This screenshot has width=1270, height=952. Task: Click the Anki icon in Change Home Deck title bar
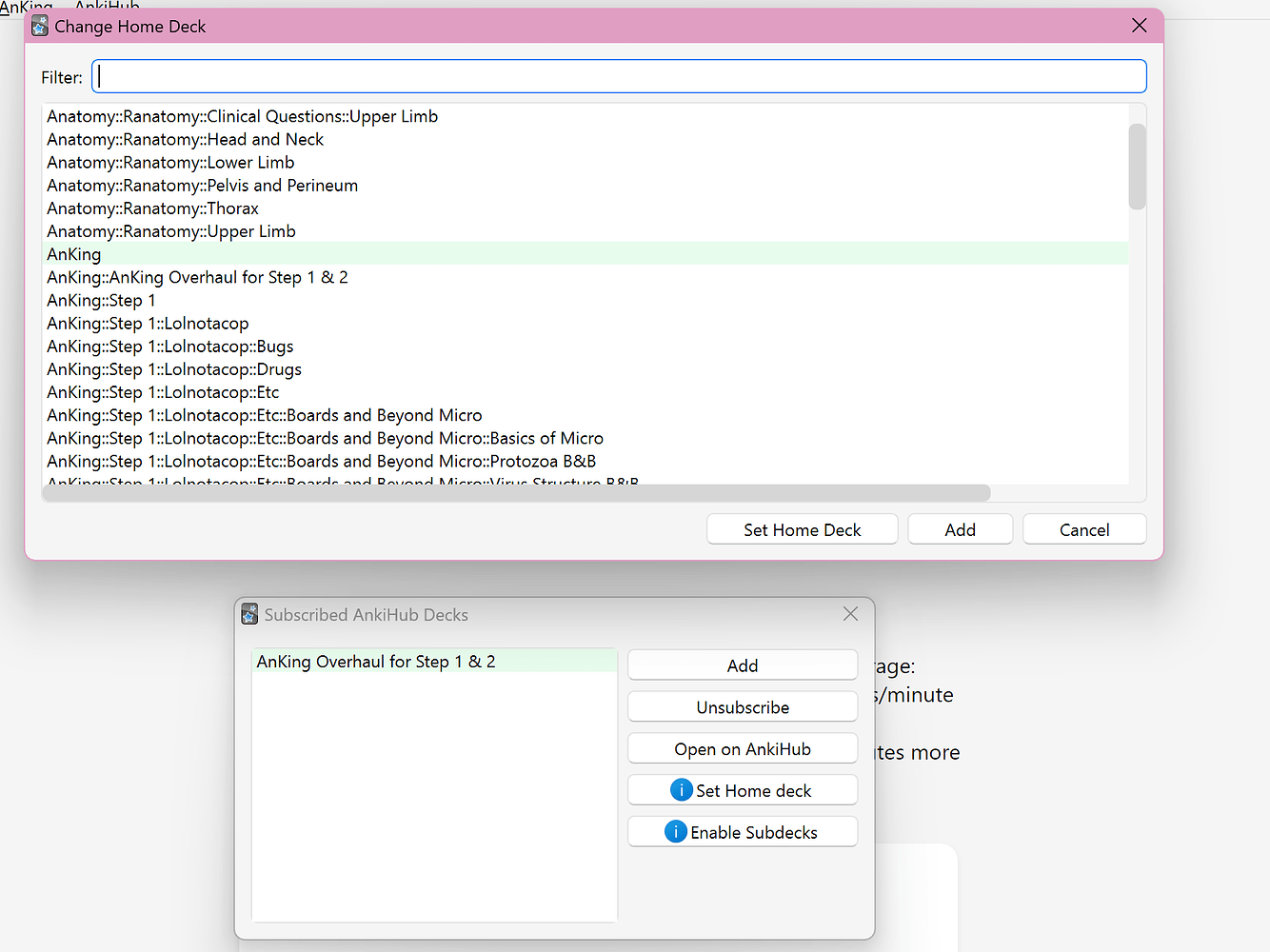point(39,27)
